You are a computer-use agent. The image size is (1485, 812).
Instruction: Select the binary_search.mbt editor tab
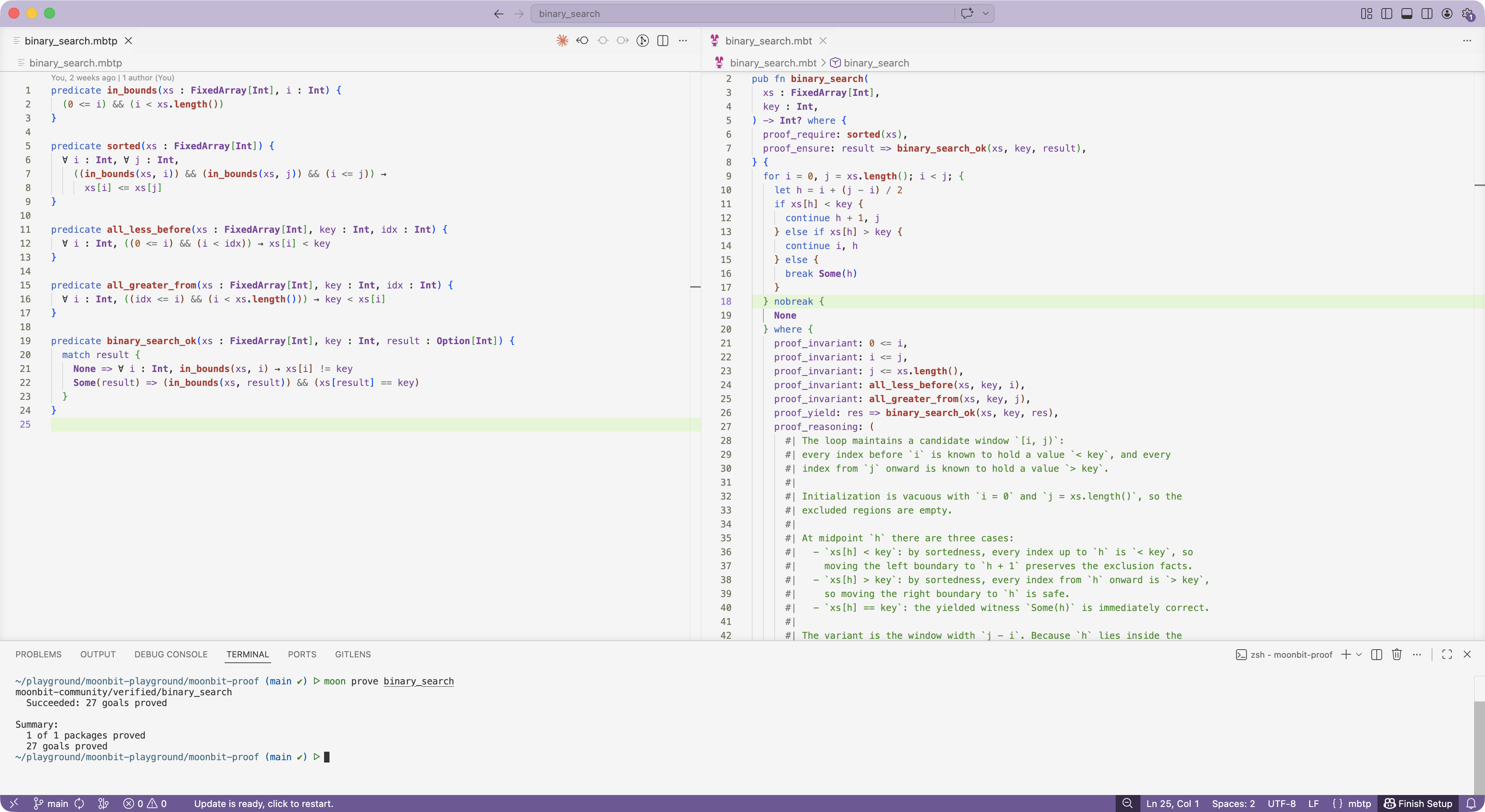(768, 40)
